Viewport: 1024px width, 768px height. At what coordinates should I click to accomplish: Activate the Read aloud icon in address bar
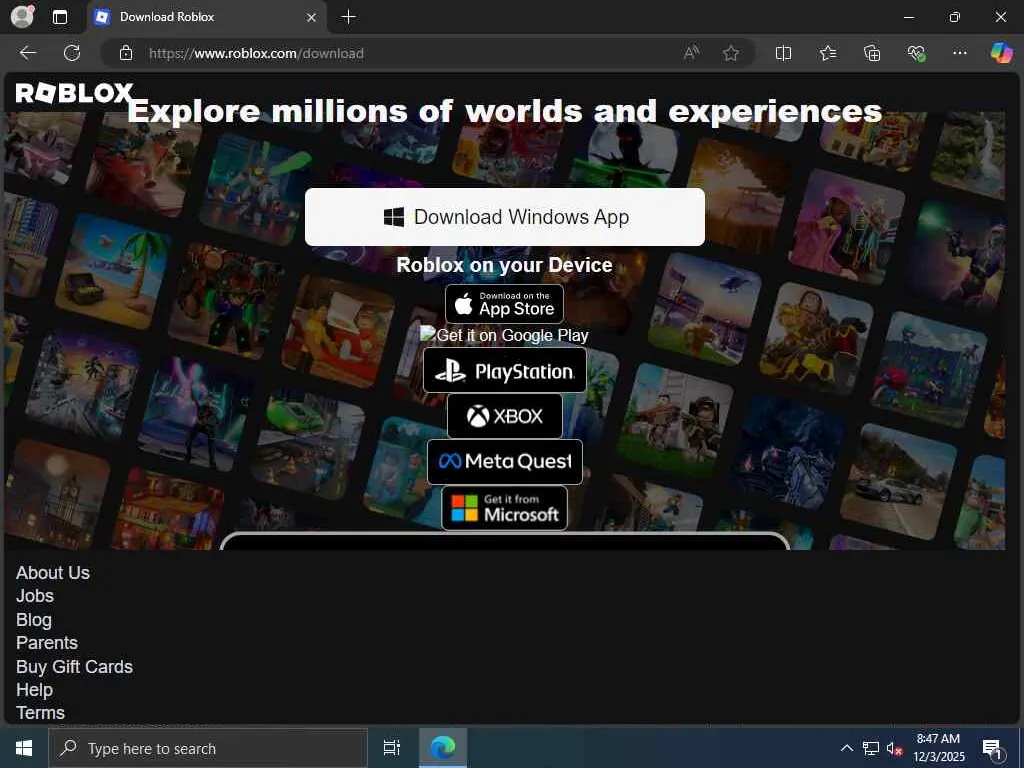pyautogui.click(x=691, y=53)
